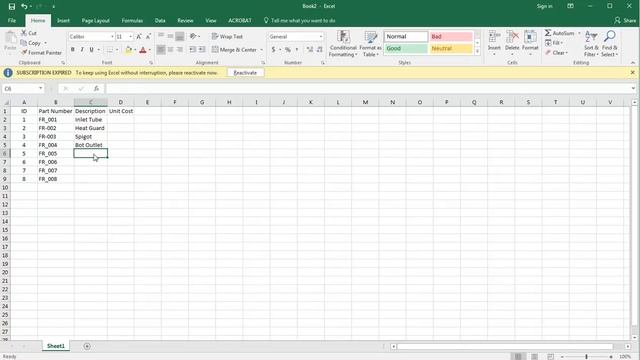The image size is (640, 360).
Task: Apply the yellow fill color bucket
Action: (129, 50)
